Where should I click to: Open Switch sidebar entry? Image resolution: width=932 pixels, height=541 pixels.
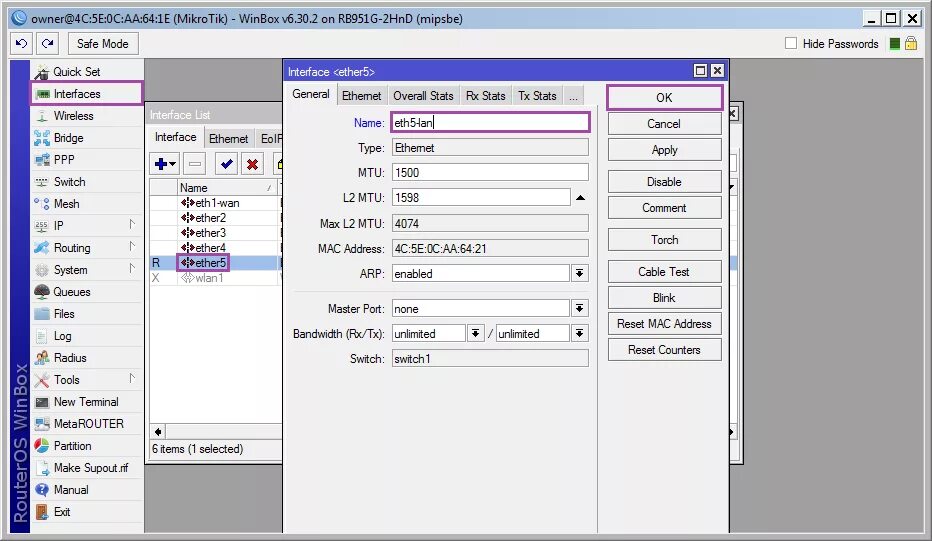tap(87, 182)
